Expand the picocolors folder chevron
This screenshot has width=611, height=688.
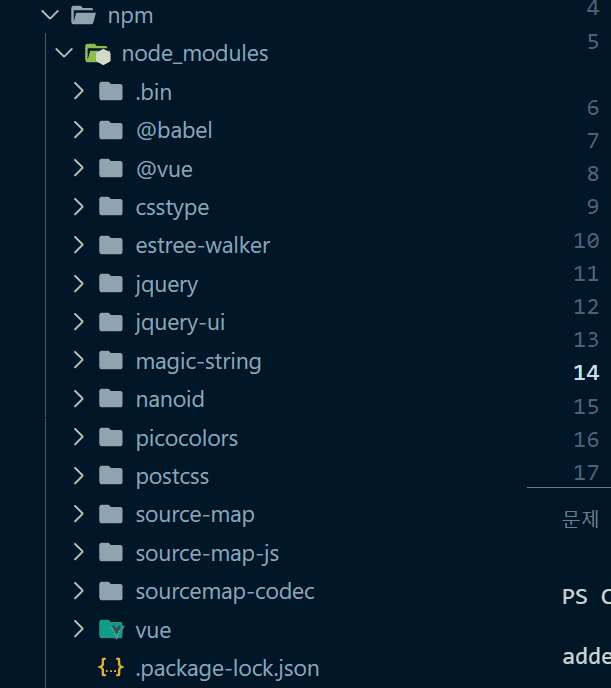coord(79,437)
